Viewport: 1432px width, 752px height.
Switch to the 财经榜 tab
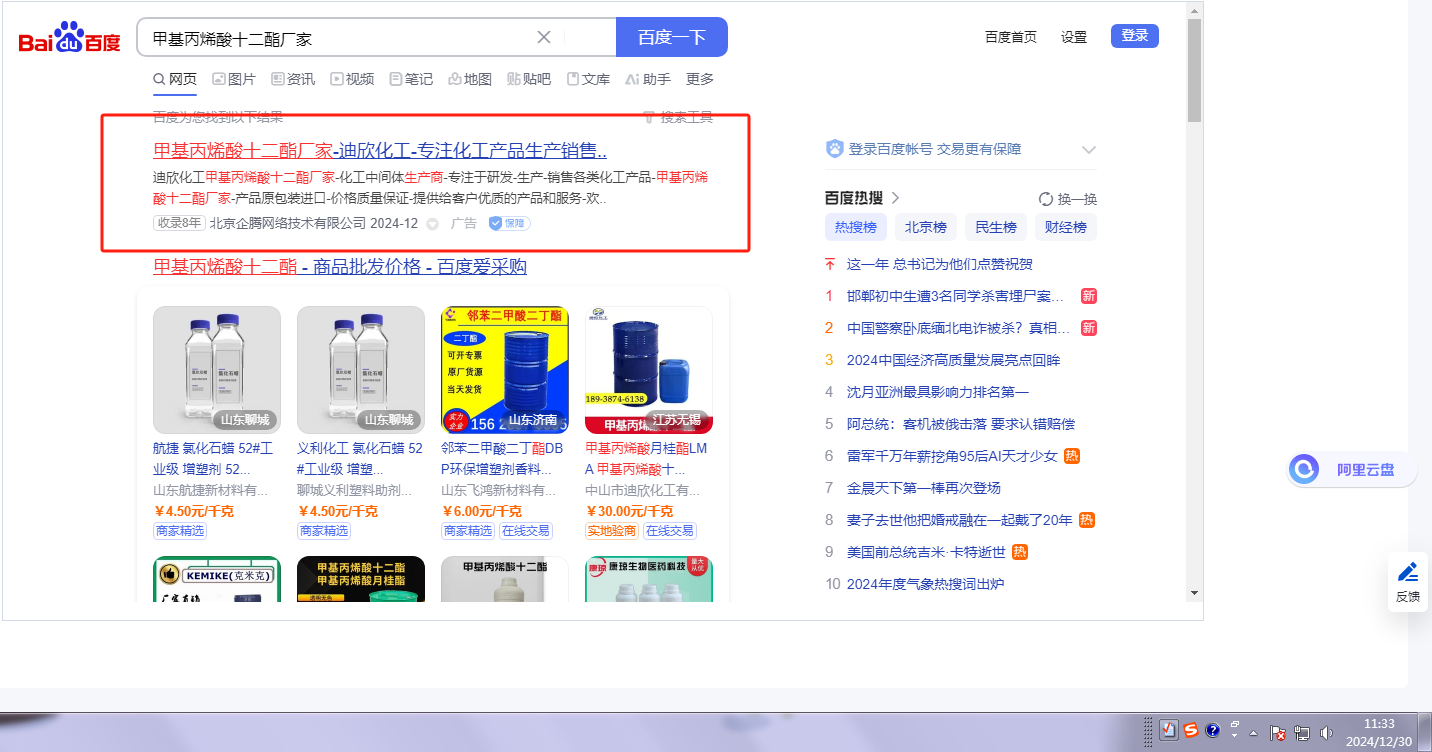[1066, 227]
